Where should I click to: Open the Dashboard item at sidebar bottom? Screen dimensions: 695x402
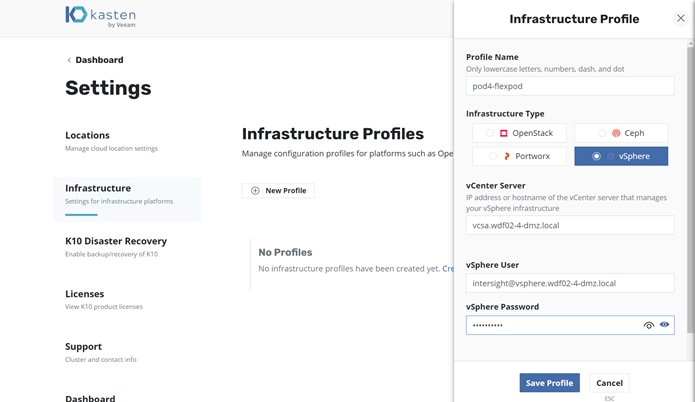click(90, 398)
